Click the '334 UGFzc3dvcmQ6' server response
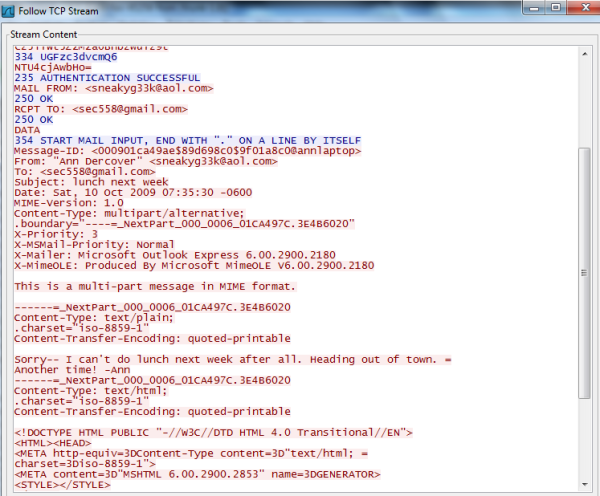600x496 pixels. 66,57
